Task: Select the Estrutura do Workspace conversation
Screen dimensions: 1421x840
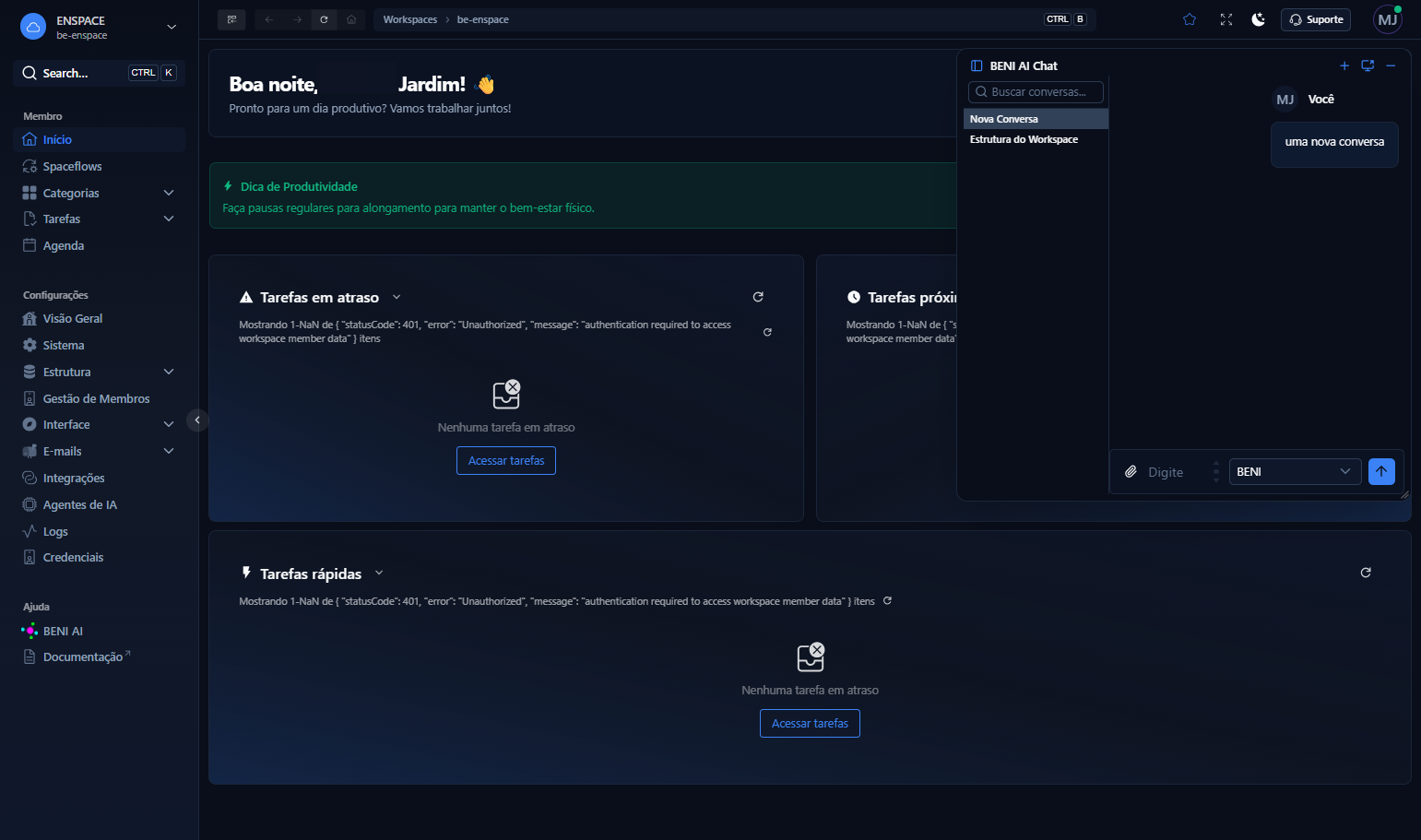Action: point(1036,139)
